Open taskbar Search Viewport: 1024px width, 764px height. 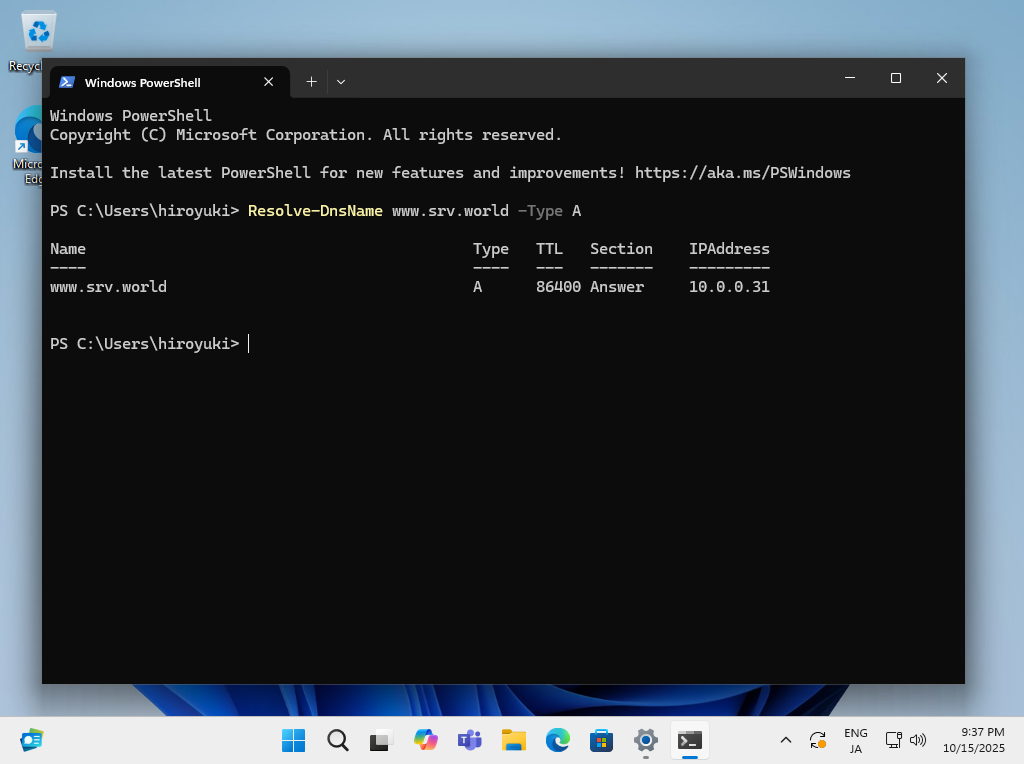(x=338, y=740)
